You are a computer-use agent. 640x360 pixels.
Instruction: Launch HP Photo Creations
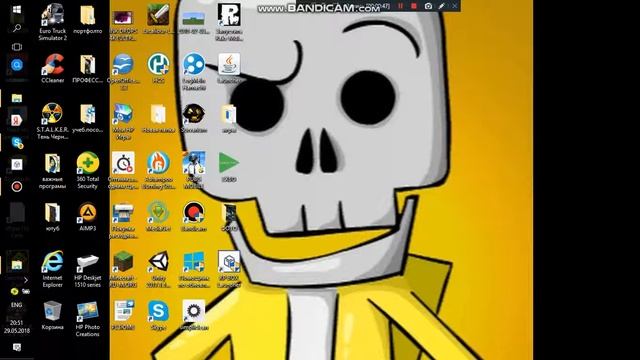coord(87,319)
